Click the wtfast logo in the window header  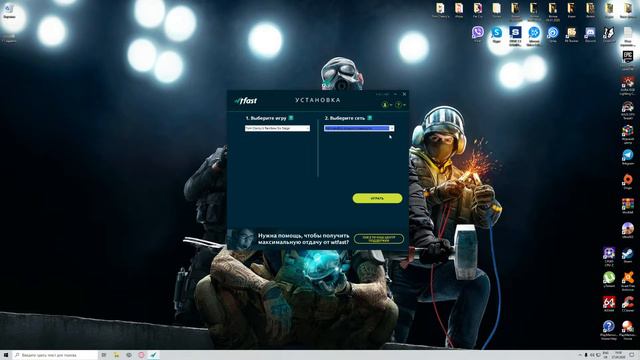tap(246, 100)
